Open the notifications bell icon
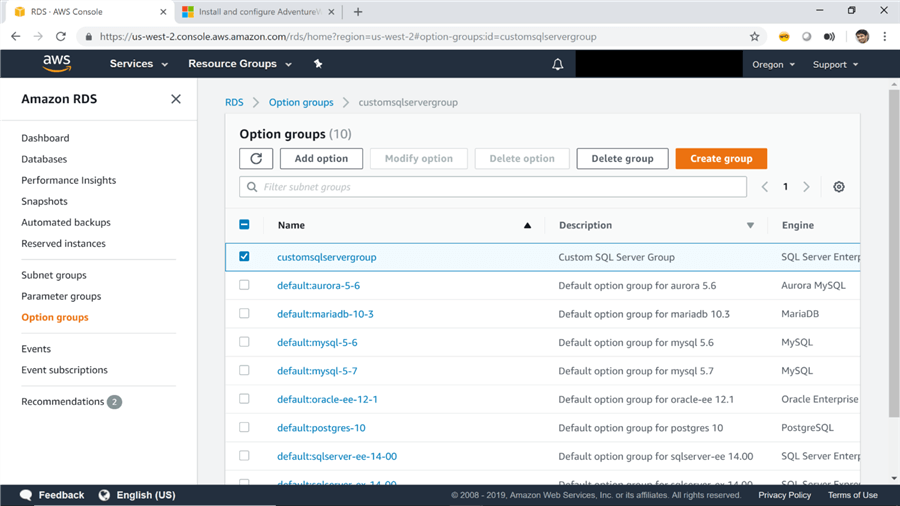 pyautogui.click(x=558, y=64)
